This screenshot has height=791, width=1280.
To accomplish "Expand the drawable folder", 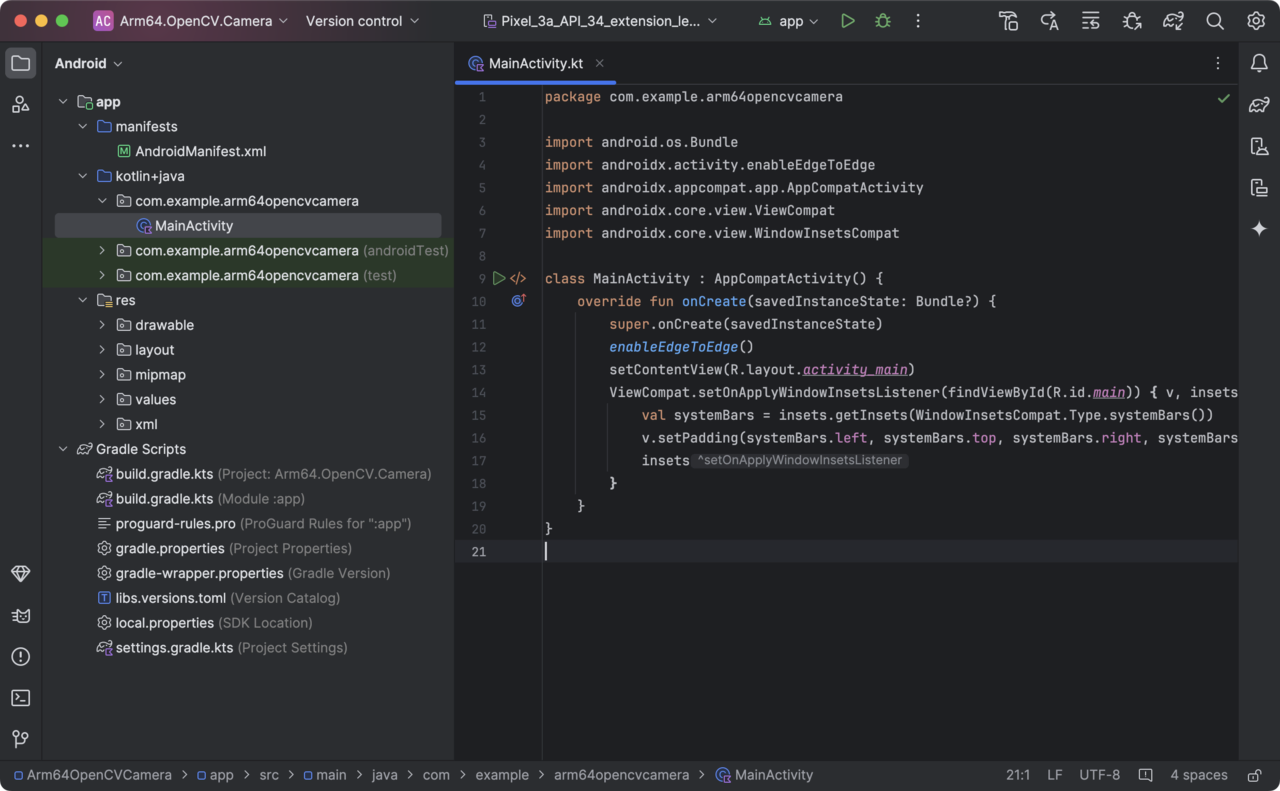I will 102,325.
